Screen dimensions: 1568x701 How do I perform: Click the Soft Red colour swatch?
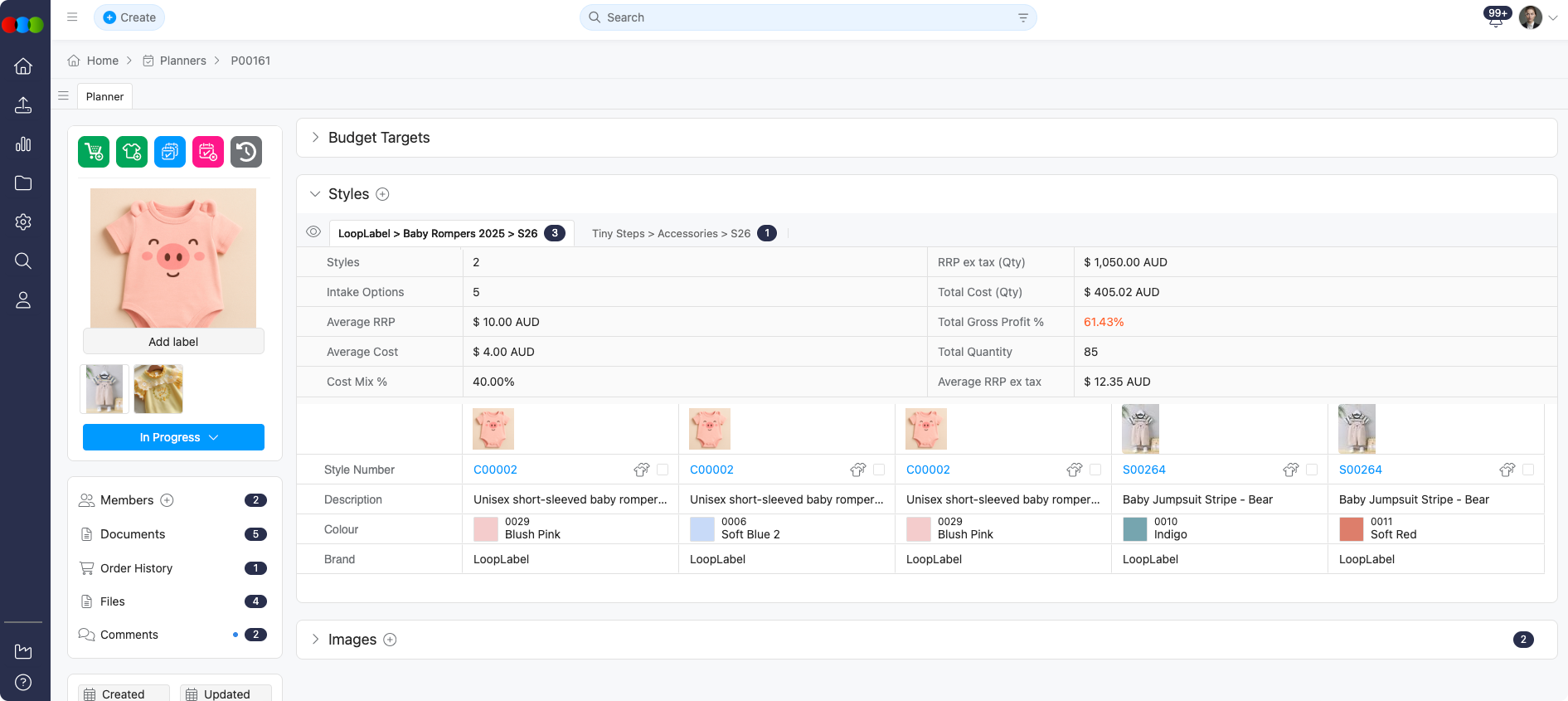(x=1352, y=529)
